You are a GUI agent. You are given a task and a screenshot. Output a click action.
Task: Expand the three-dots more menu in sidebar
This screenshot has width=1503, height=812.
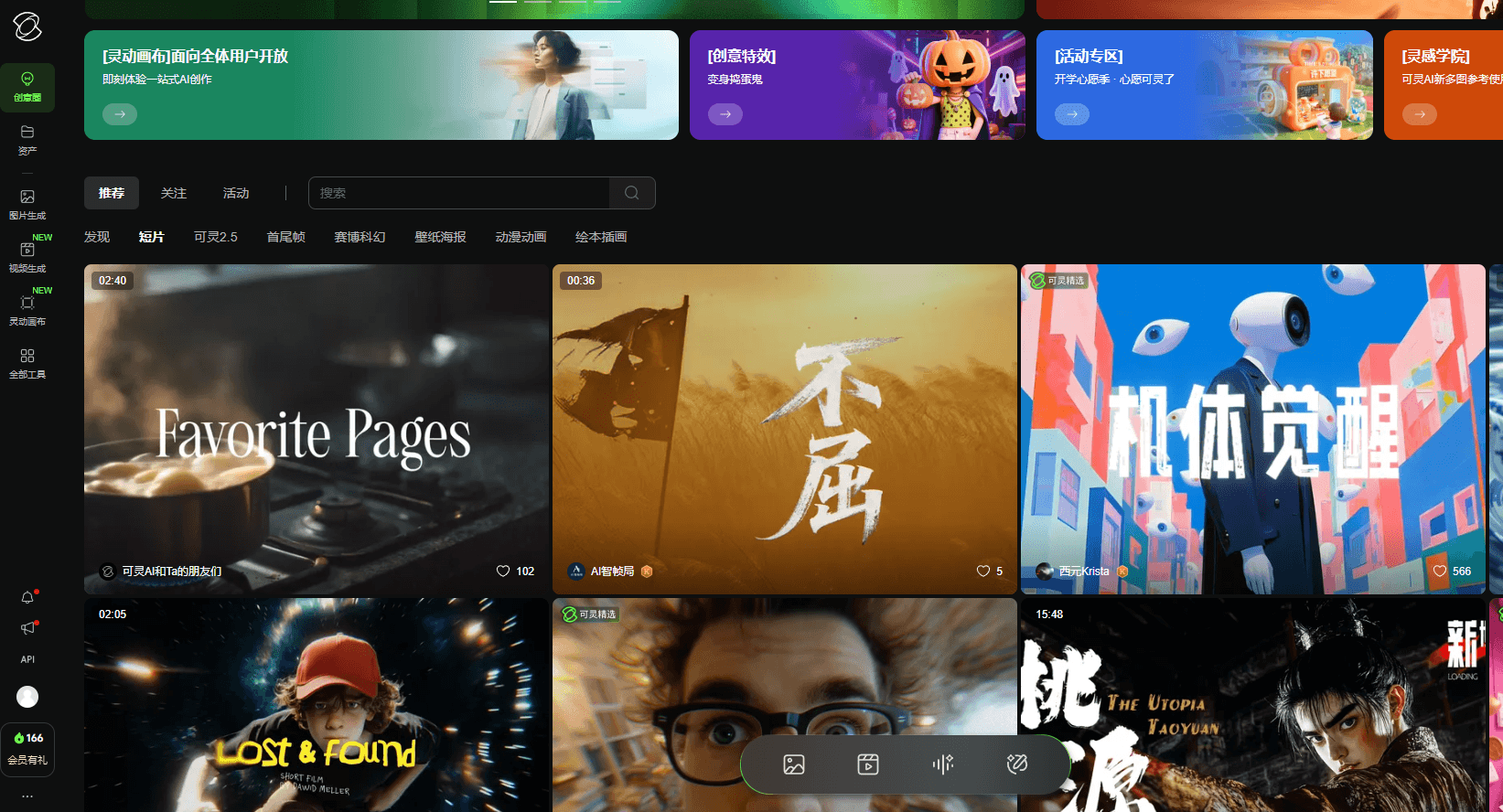27,796
